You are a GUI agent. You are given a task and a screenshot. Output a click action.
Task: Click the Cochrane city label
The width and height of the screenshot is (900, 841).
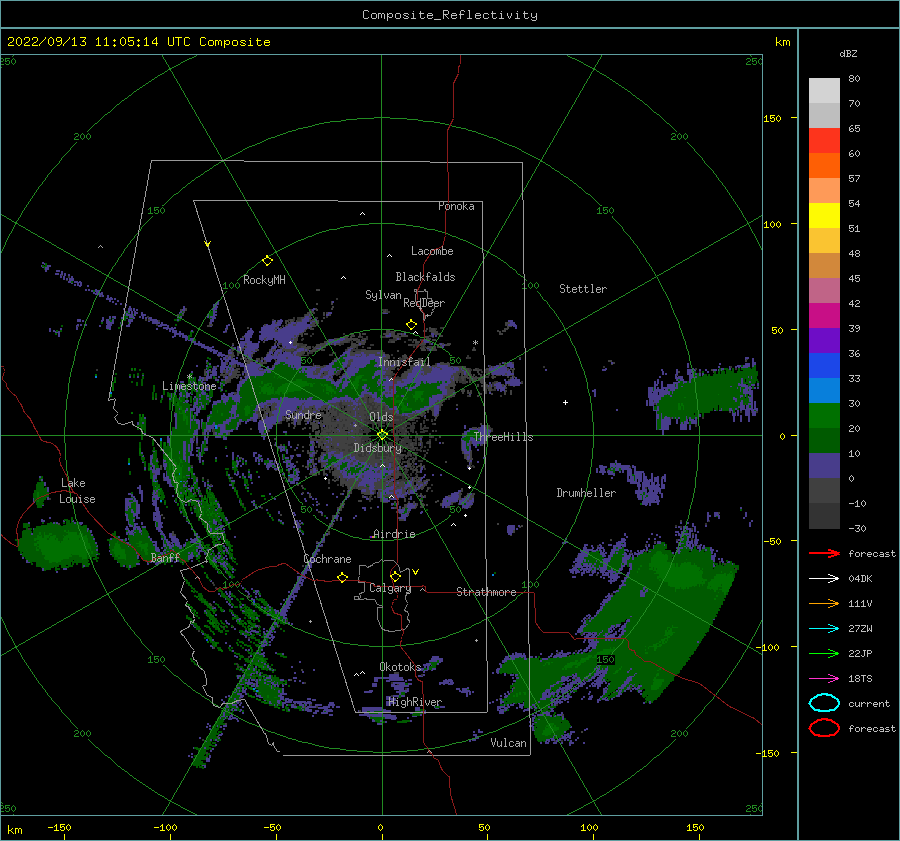[x=327, y=559]
